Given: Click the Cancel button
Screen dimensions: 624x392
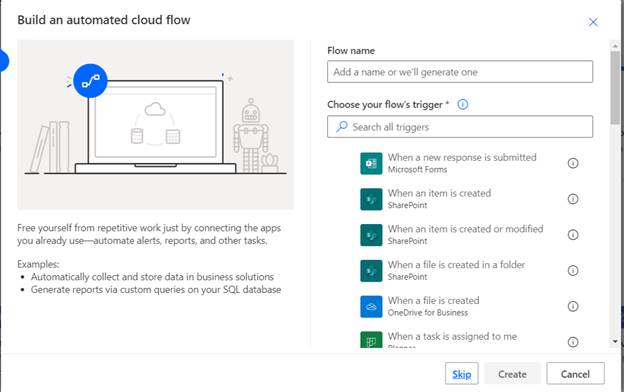Looking at the screenshot, I should (575, 374).
